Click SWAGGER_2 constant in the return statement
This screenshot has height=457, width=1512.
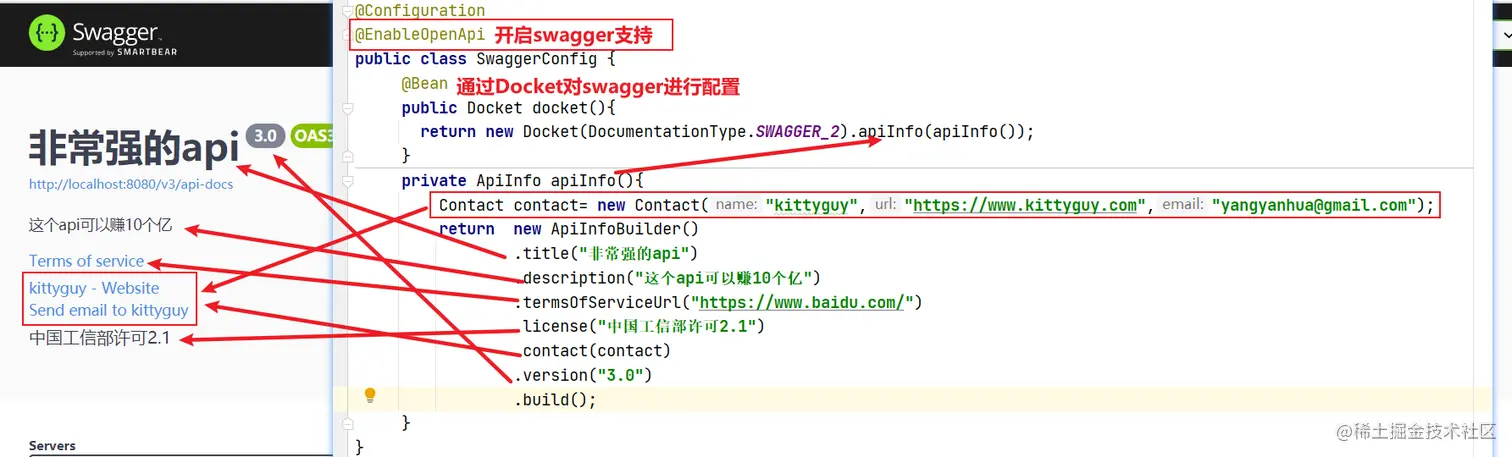tap(797, 132)
